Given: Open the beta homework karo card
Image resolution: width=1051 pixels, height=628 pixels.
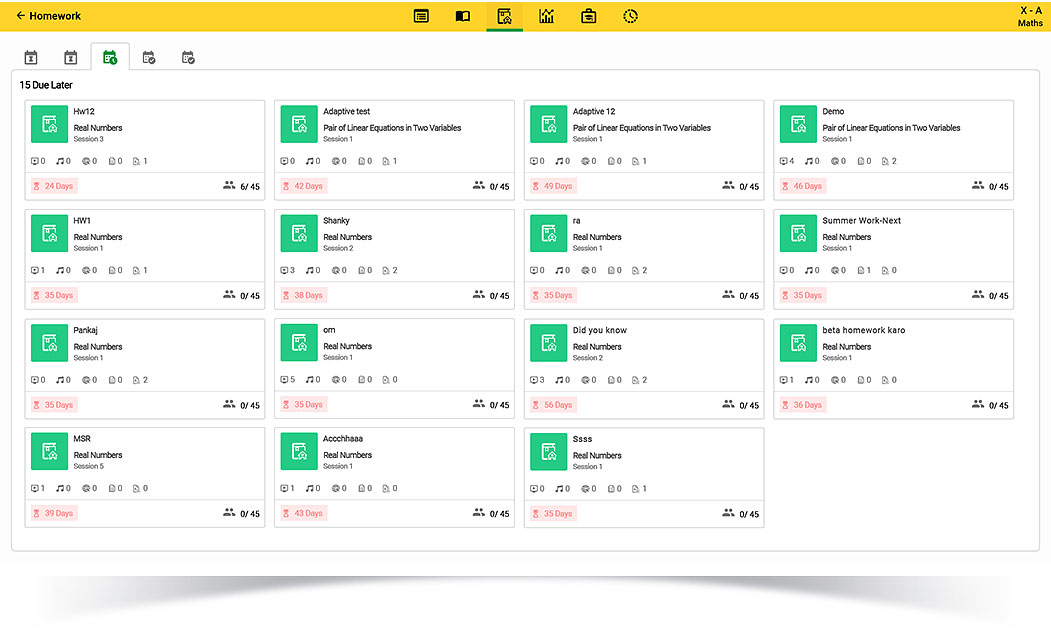Looking at the screenshot, I should click(863, 330).
